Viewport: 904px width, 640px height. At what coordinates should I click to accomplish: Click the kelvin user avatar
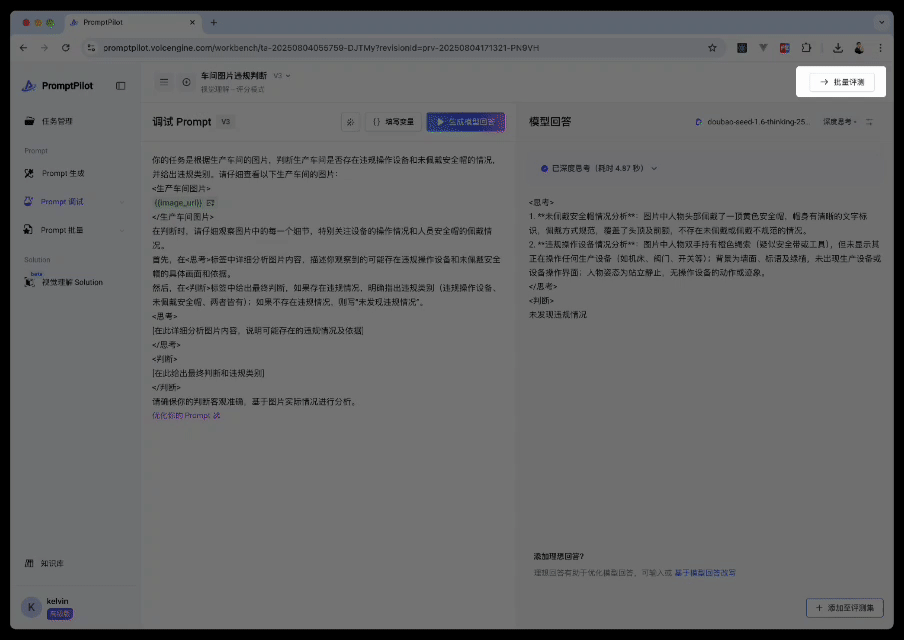(31, 607)
